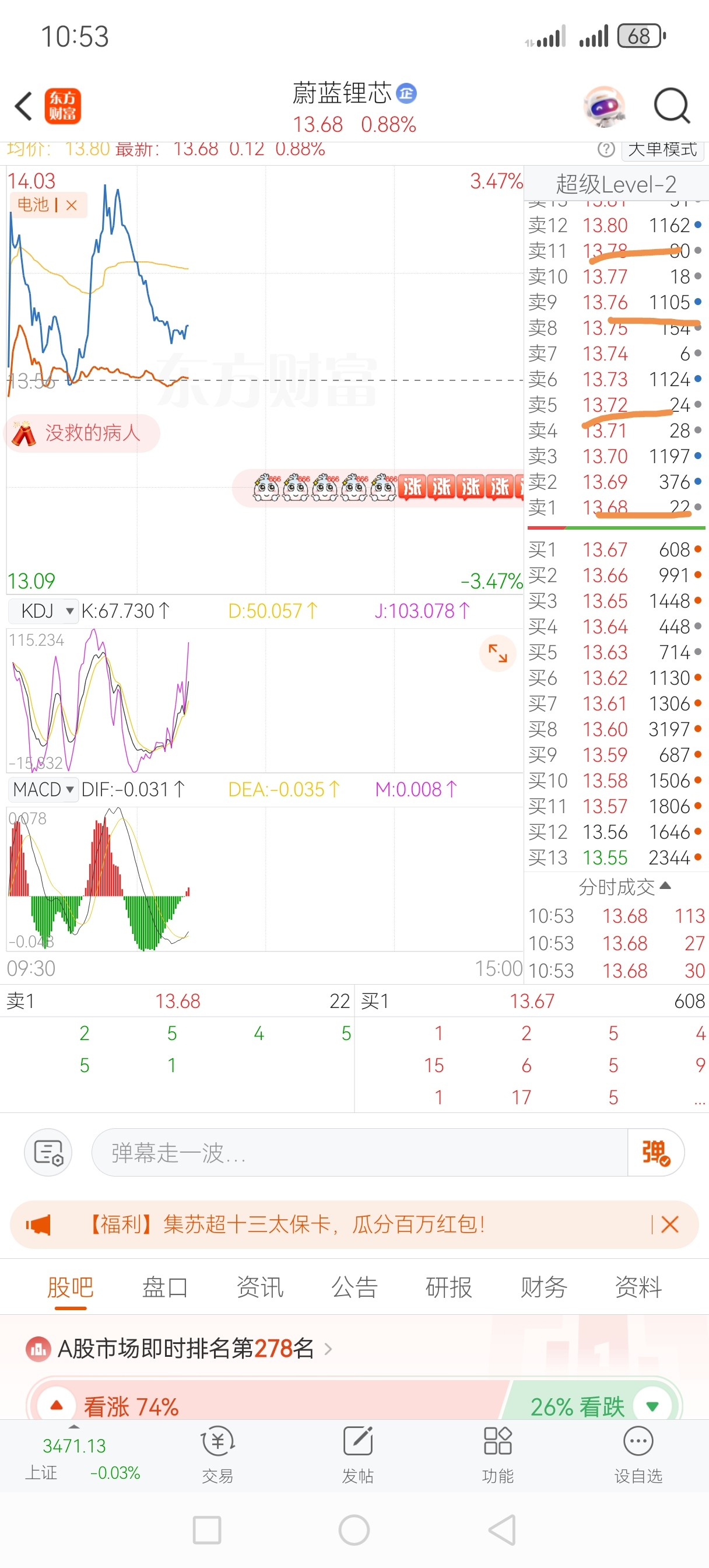
Task: Select the 盘口 tab
Action: tap(165, 1287)
